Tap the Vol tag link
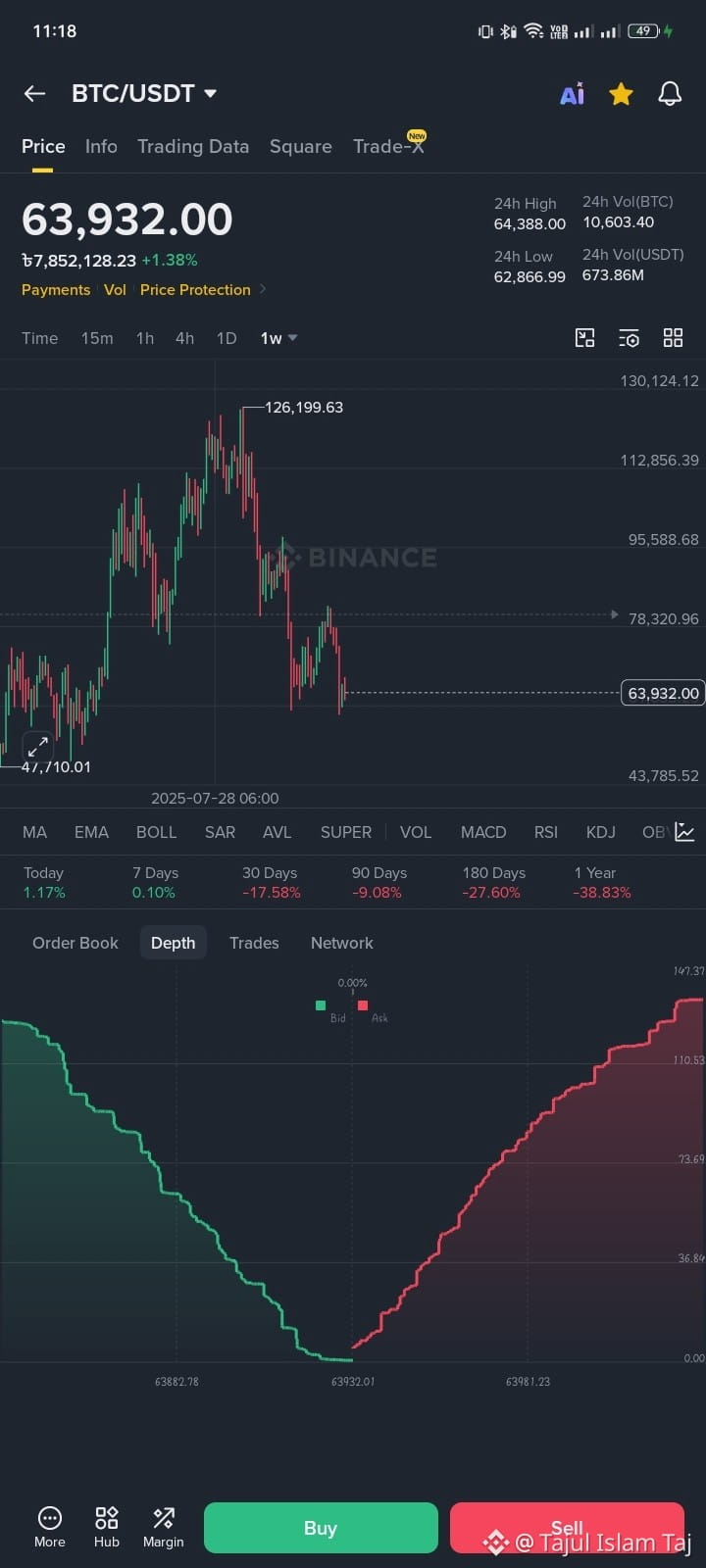 coord(115,290)
